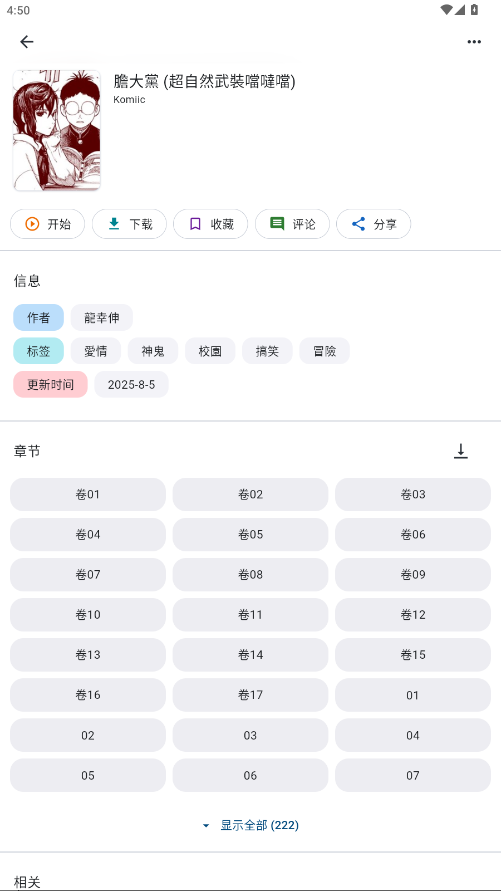This screenshot has width=501, height=891.
Task: Go back using the arrow icon
Action: (x=27, y=41)
